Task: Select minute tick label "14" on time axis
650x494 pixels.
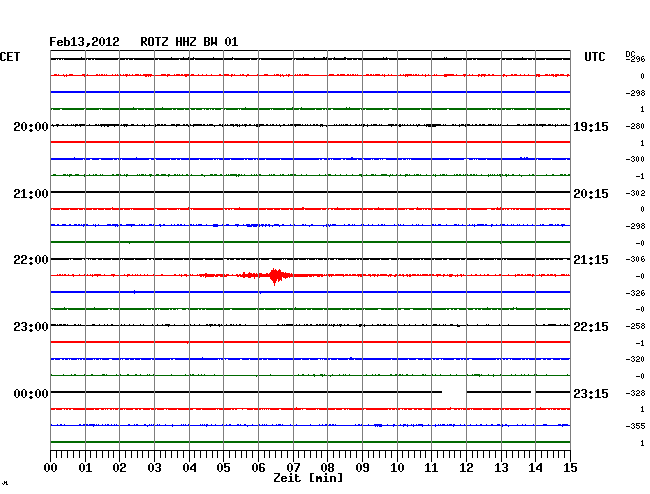Action: (x=535, y=468)
